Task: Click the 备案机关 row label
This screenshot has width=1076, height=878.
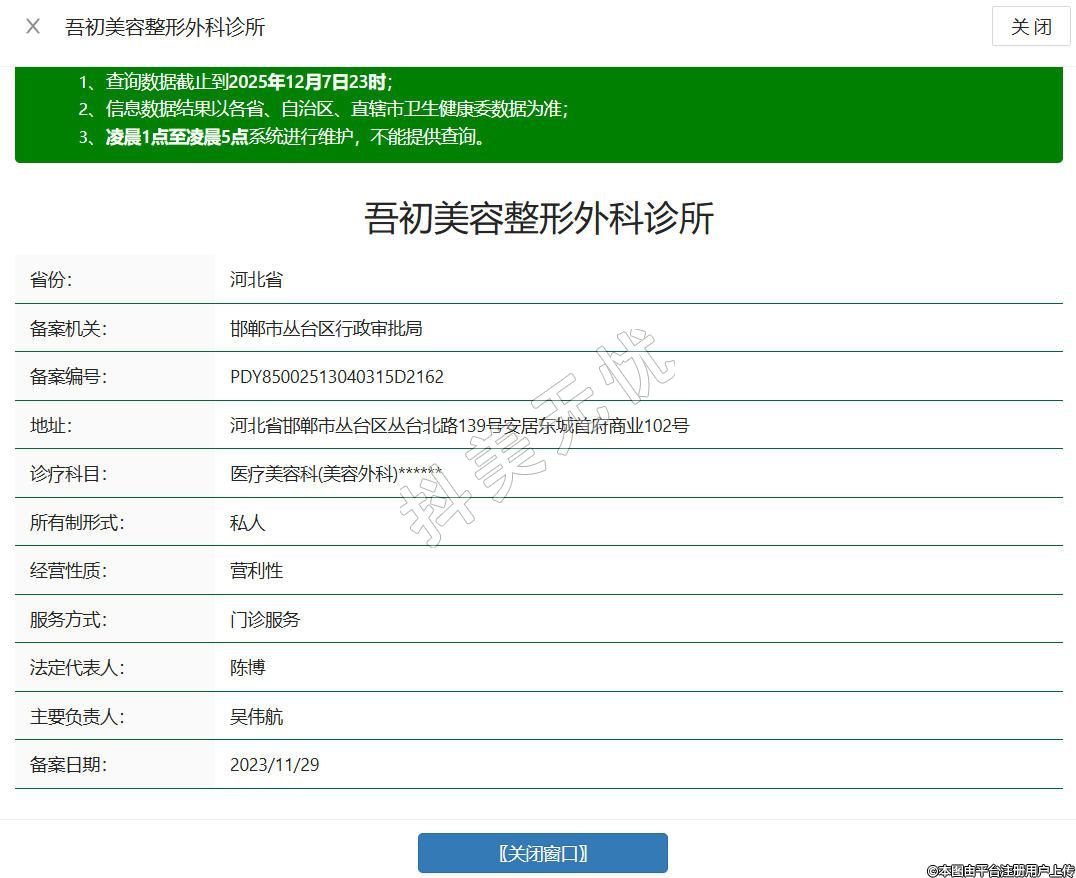Action: 68,329
